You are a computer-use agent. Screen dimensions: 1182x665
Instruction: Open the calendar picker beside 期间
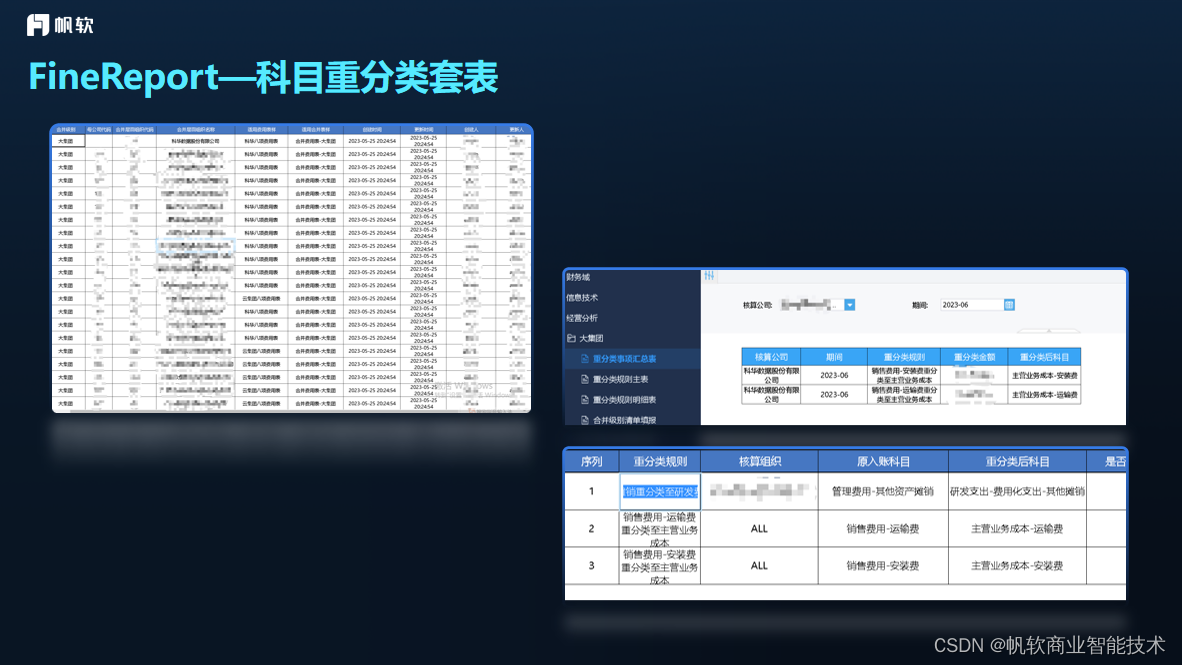pos(1009,305)
